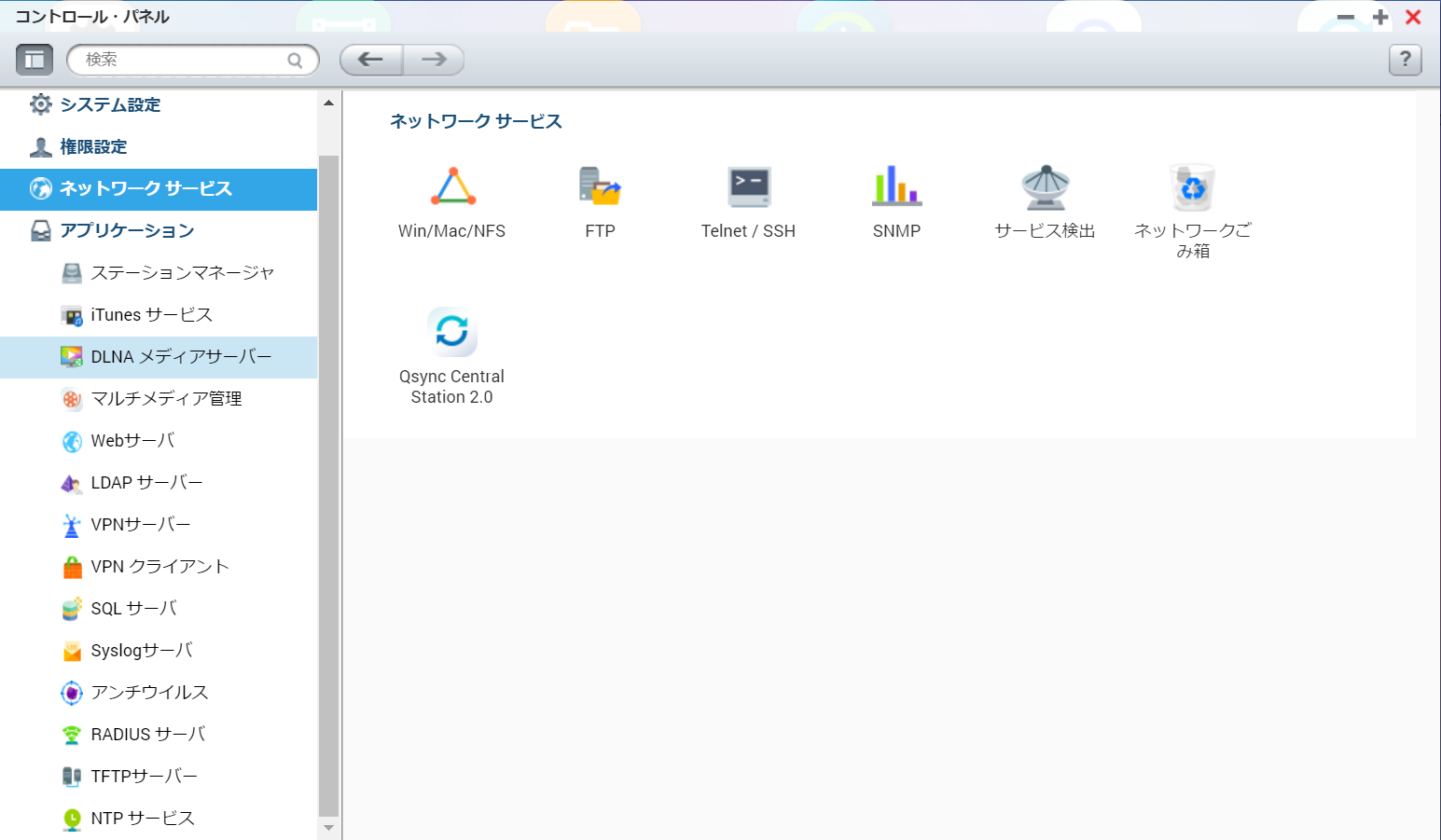
Task: Open the SNMP bar chart icon
Action: click(x=896, y=186)
